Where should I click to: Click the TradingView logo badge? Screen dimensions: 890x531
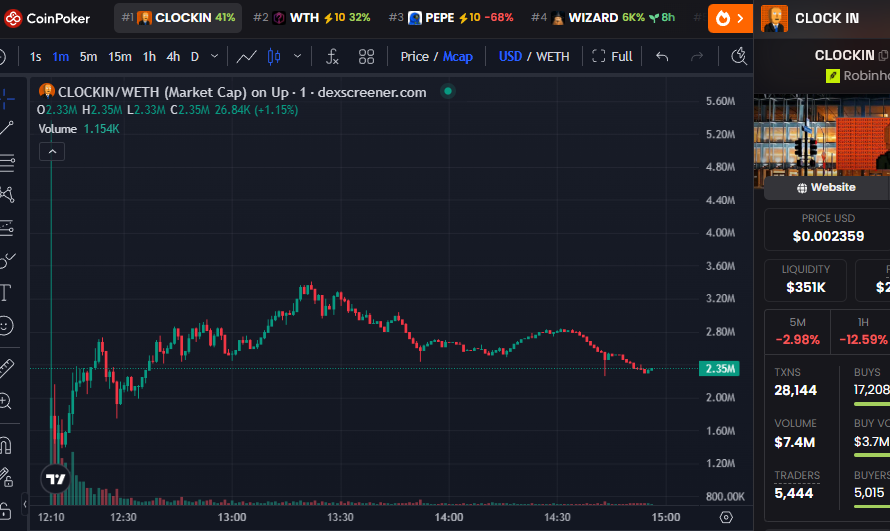(56, 479)
